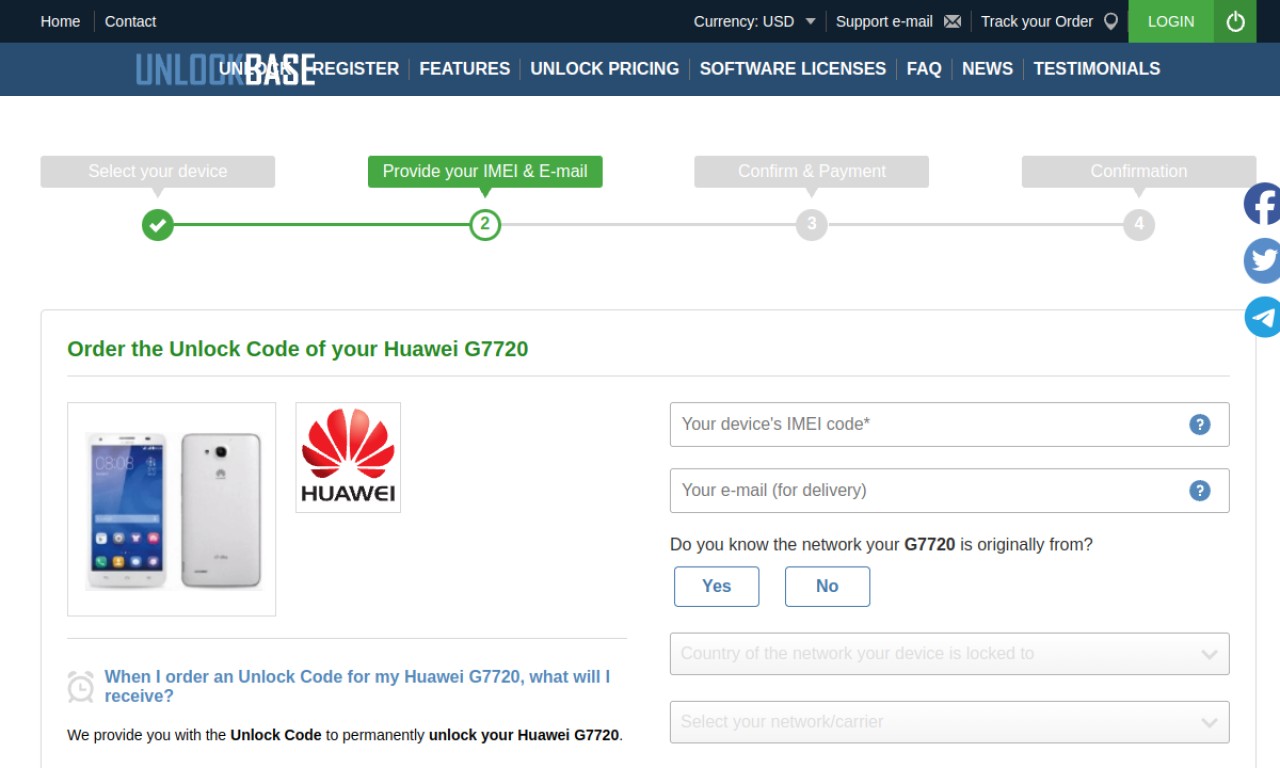Open the SOFTWARE LICENSES menu item
Screen dimensions: 1280x768
(x=793, y=69)
